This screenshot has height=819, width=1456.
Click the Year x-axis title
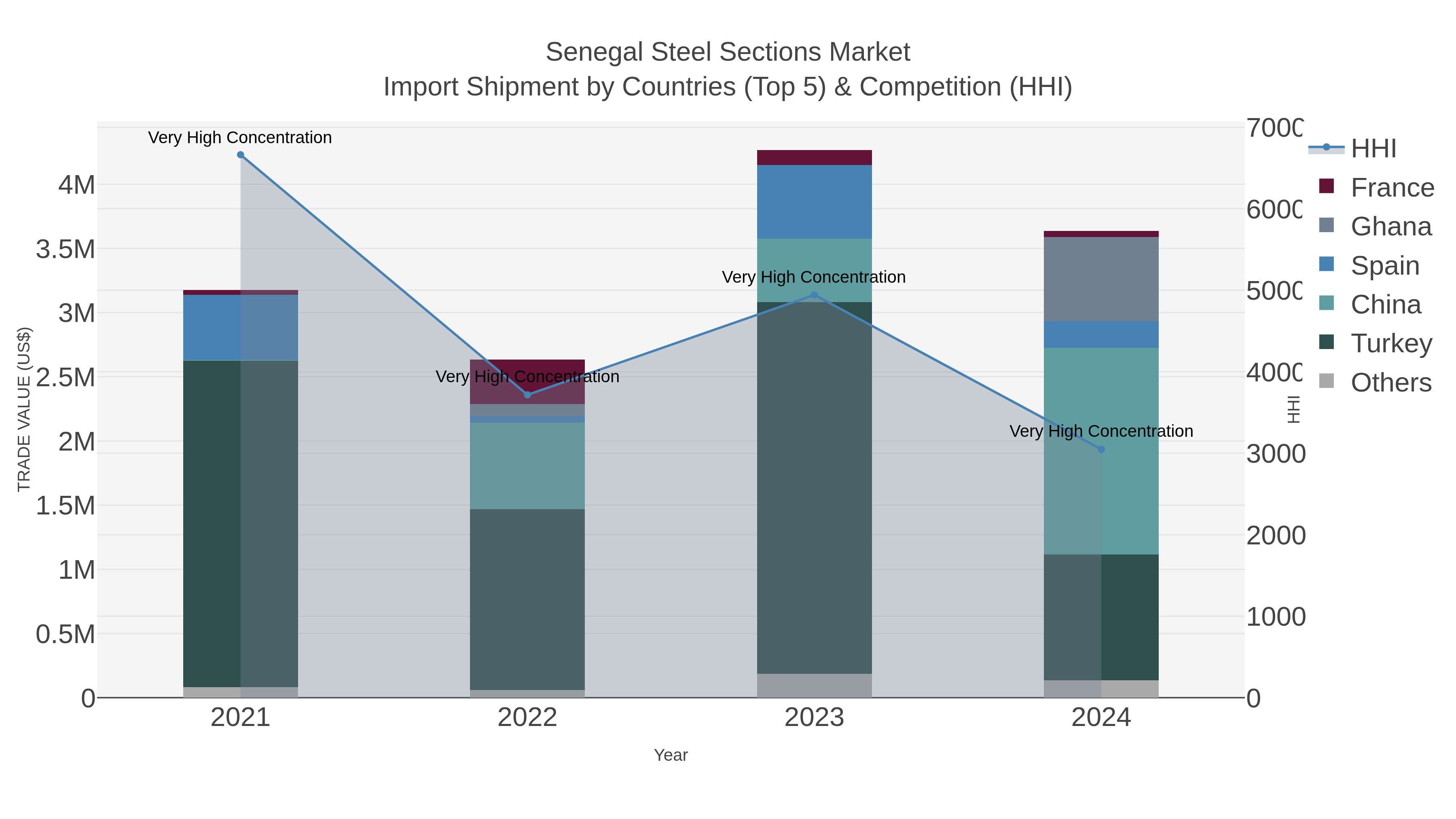(x=671, y=755)
